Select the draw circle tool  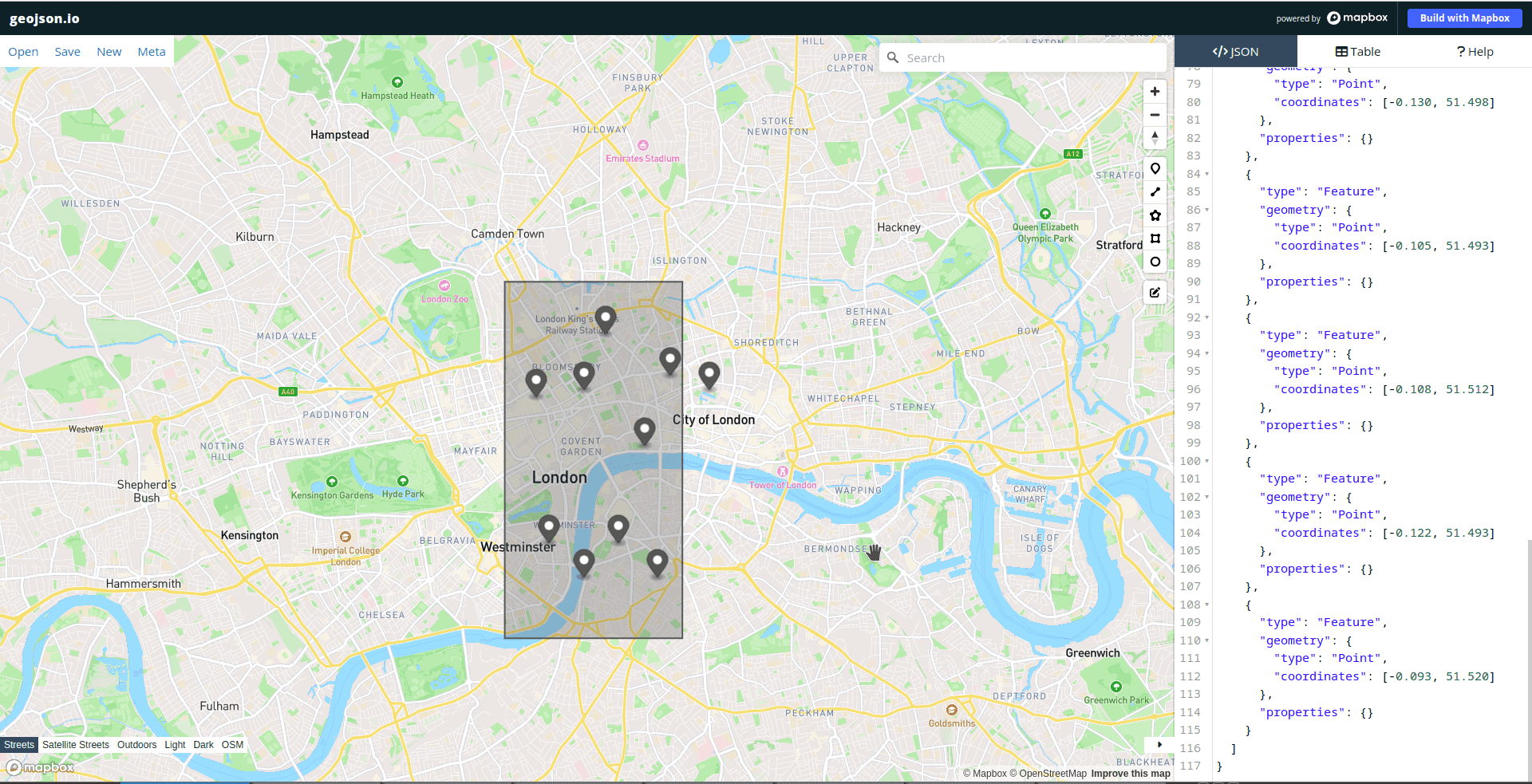[1155, 262]
